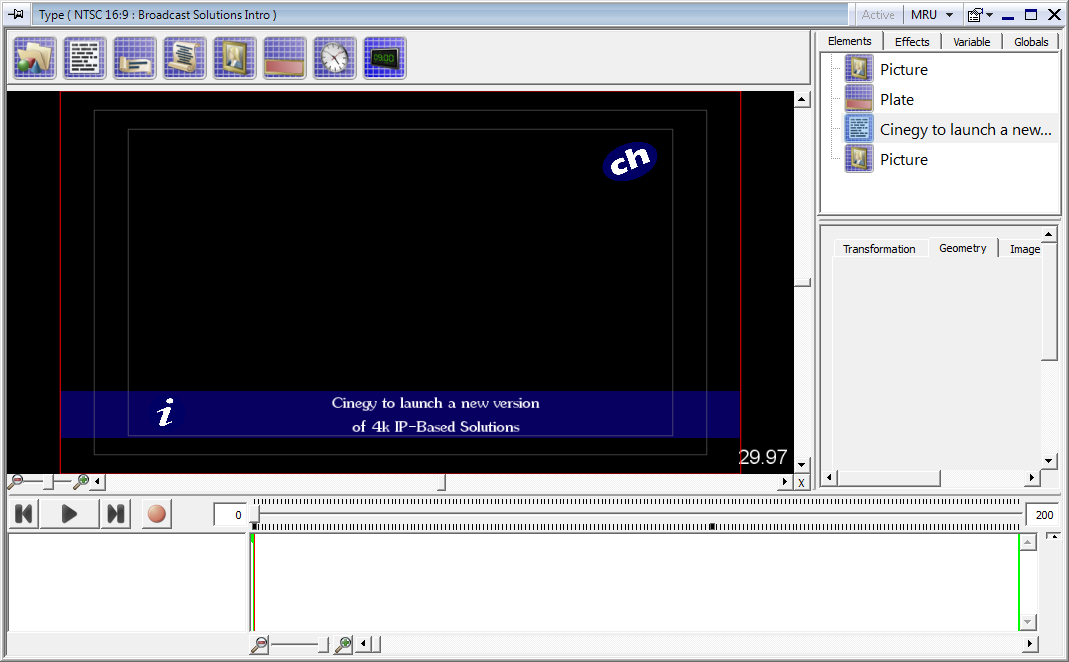Click the 'i' info icon on the lower-third
Image resolution: width=1069 pixels, height=662 pixels.
click(165, 412)
